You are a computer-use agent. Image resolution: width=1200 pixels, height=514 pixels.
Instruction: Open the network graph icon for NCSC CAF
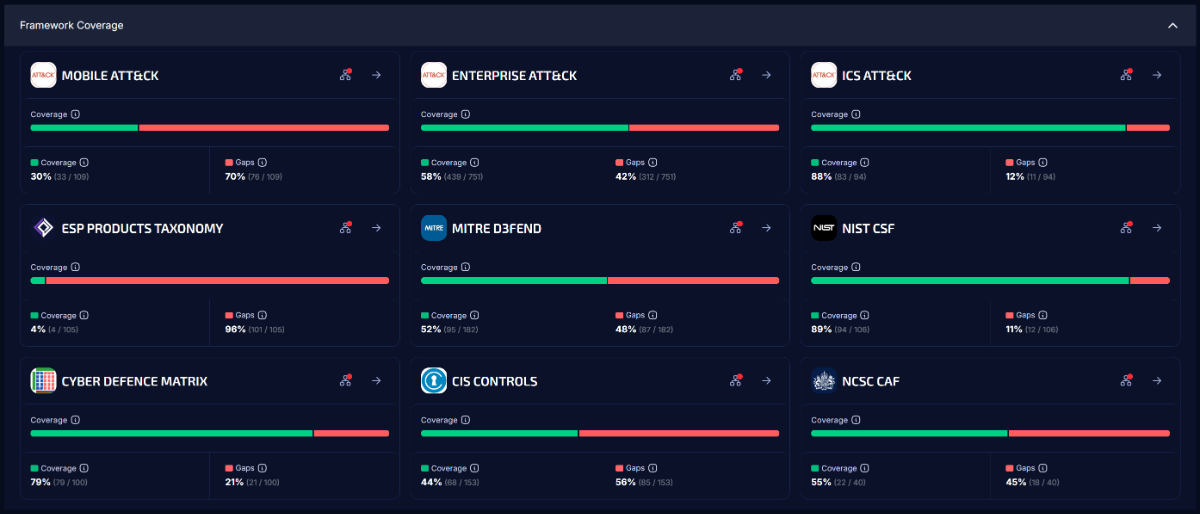[x=1126, y=381]
